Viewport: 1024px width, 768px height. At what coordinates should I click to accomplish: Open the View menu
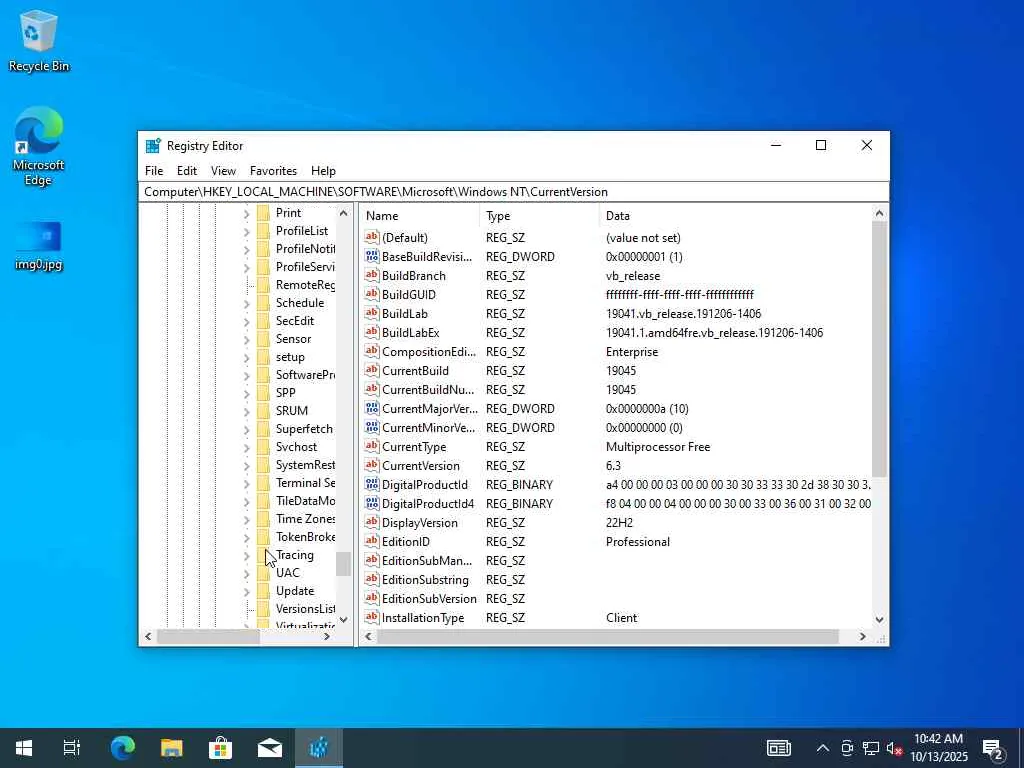[x=223, y=170]
